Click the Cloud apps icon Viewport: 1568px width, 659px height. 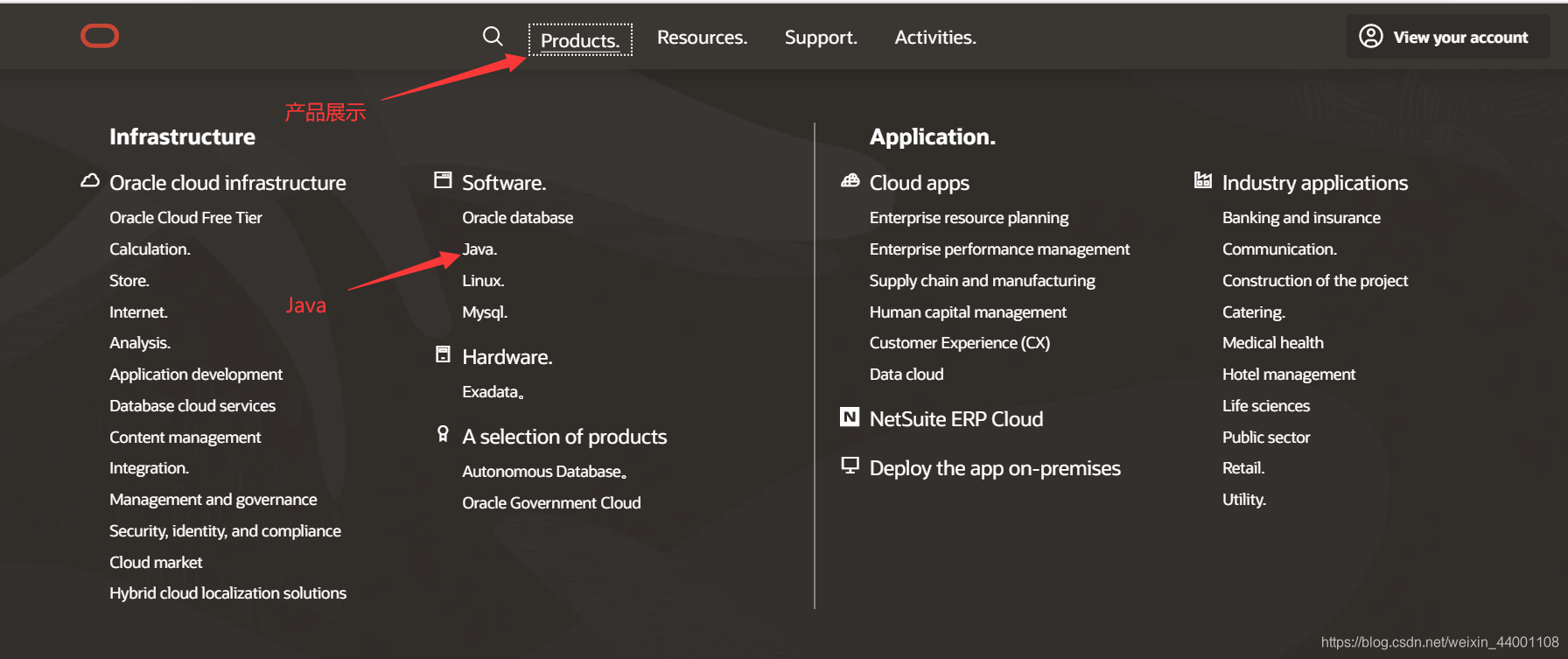pos(850,180)
